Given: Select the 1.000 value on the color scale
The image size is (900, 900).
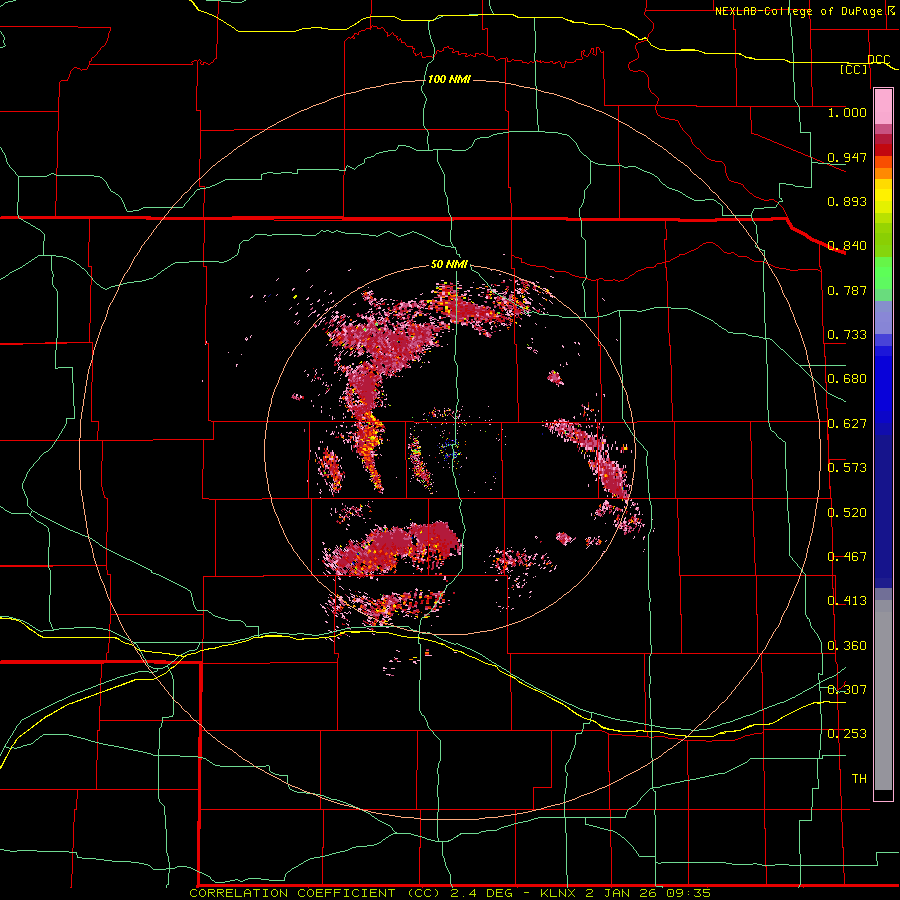Looking at the screenshot, I should pyautogui.click(x=847, y=112).
